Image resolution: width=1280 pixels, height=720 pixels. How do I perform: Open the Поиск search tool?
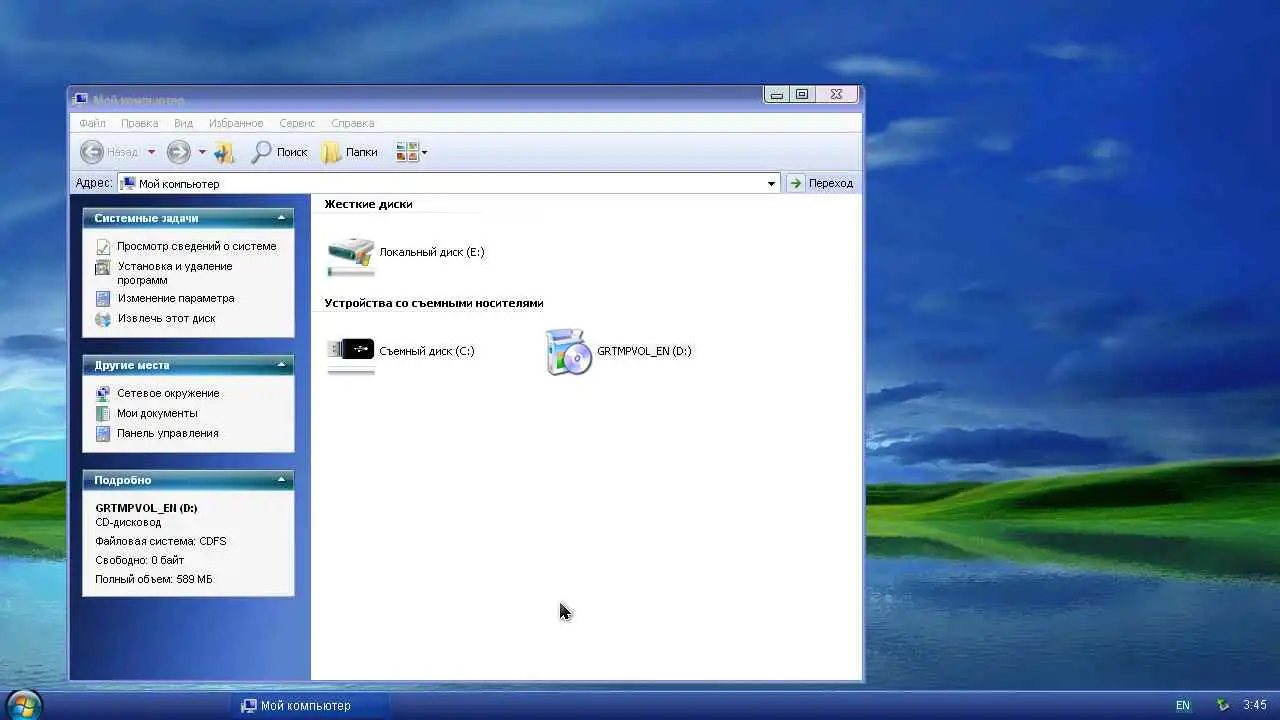click(x=279, y=152)
